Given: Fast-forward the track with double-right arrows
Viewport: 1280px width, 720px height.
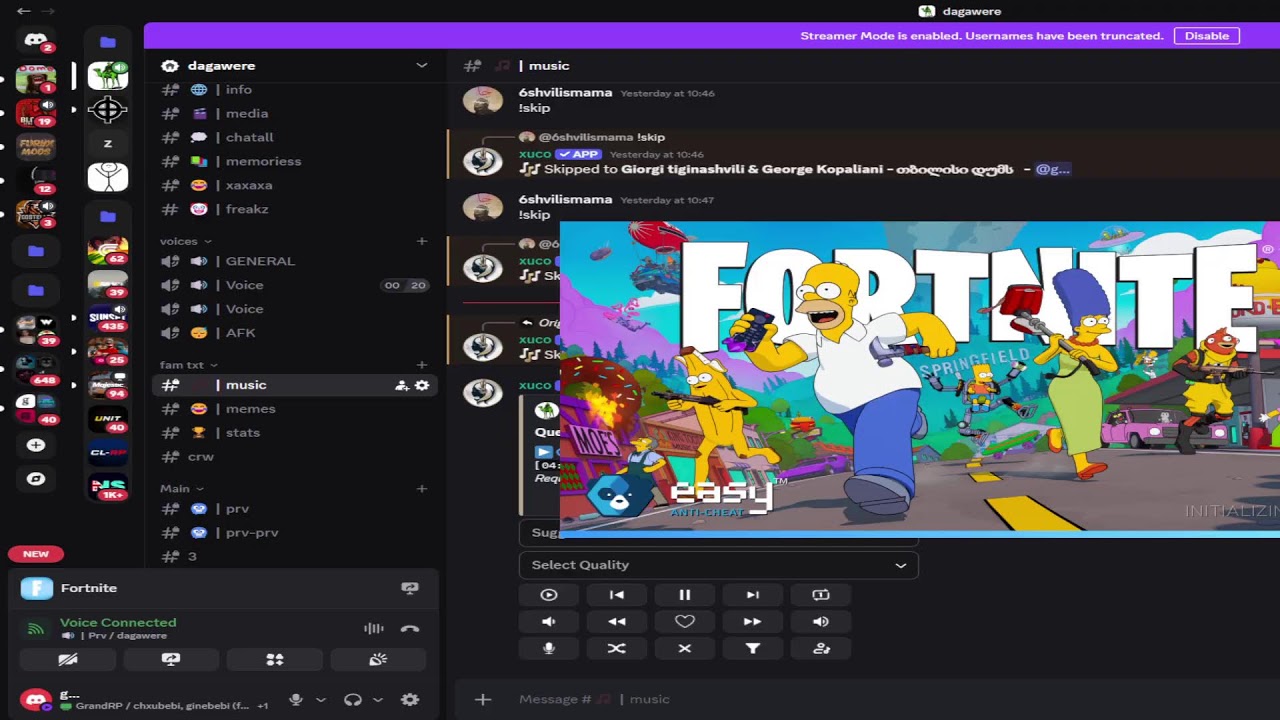Looking at the screenshot, I should pyautogui.click(x=753, y=622).
